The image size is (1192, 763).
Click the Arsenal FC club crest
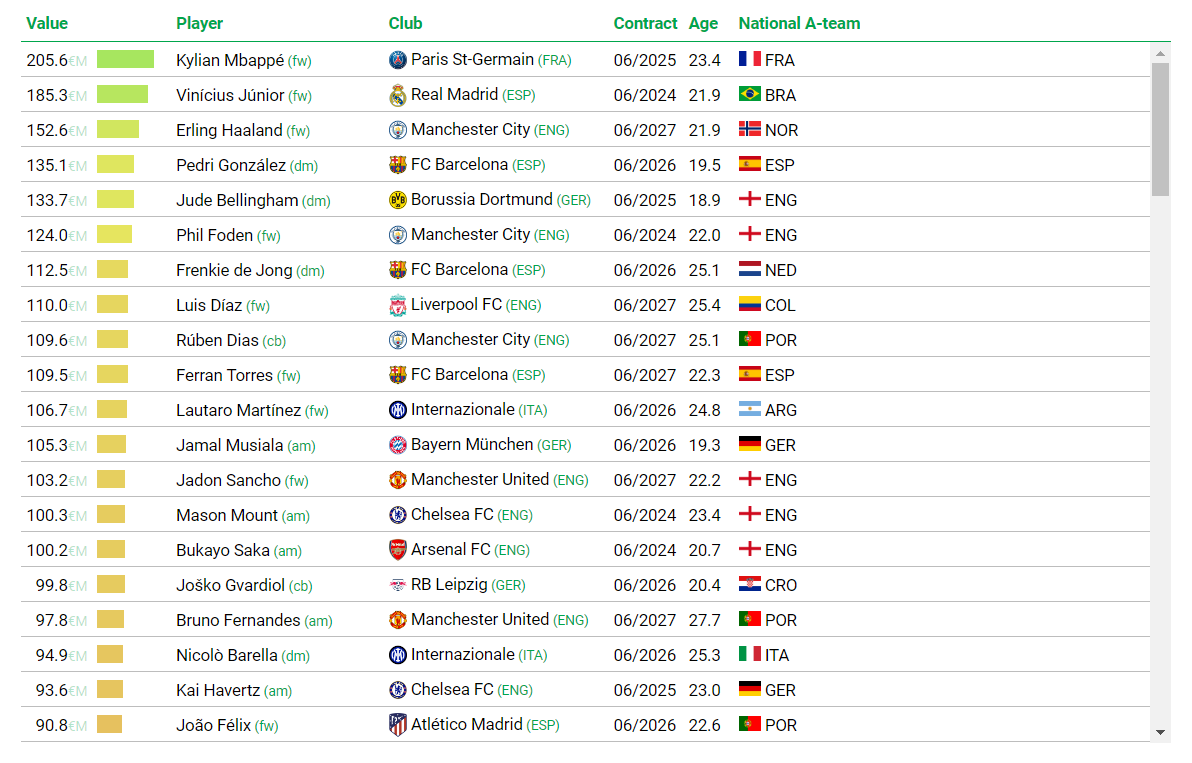coord(398,550)
